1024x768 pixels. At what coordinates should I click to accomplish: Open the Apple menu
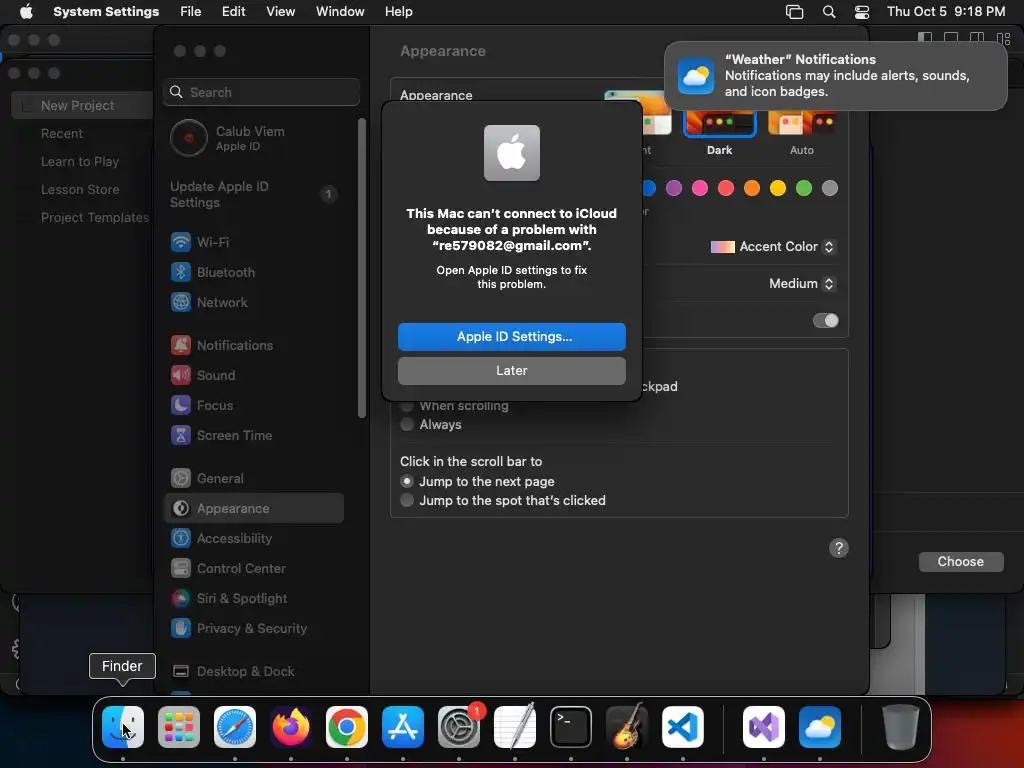click(26, 12)
